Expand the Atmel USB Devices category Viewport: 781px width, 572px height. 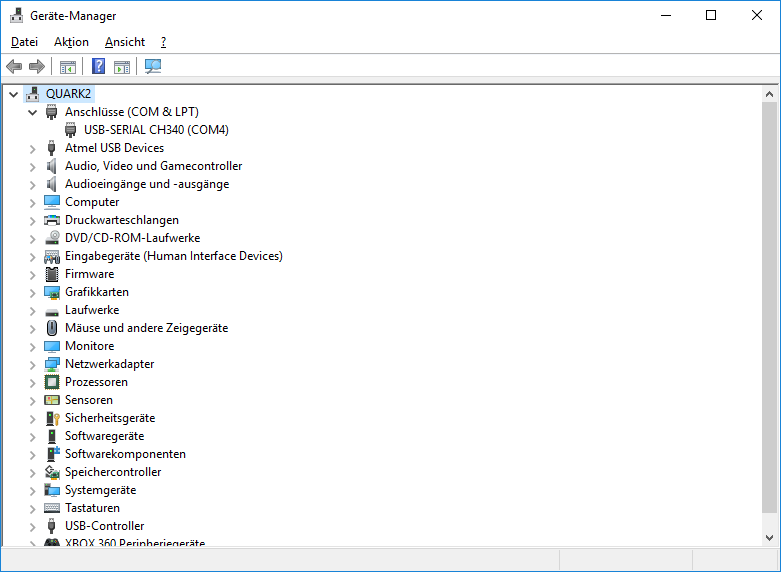[32, 148]
